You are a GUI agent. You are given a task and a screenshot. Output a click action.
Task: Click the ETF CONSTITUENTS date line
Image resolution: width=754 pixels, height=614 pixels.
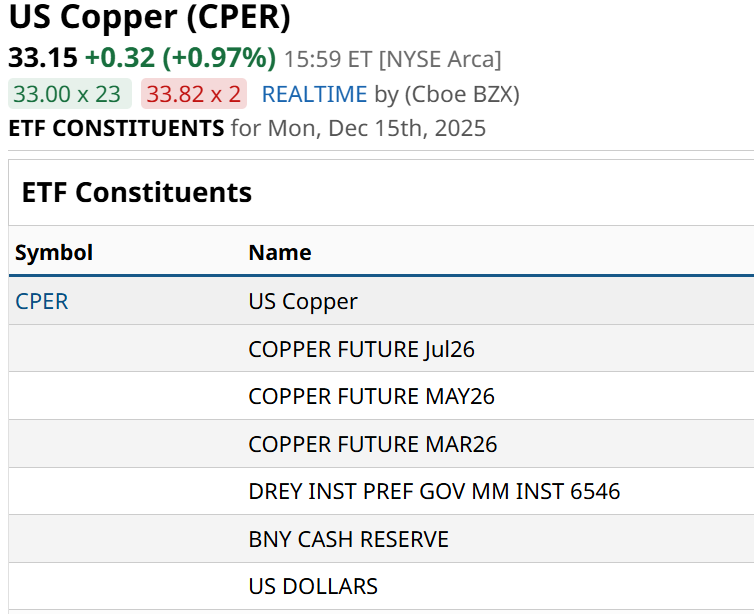247,128
